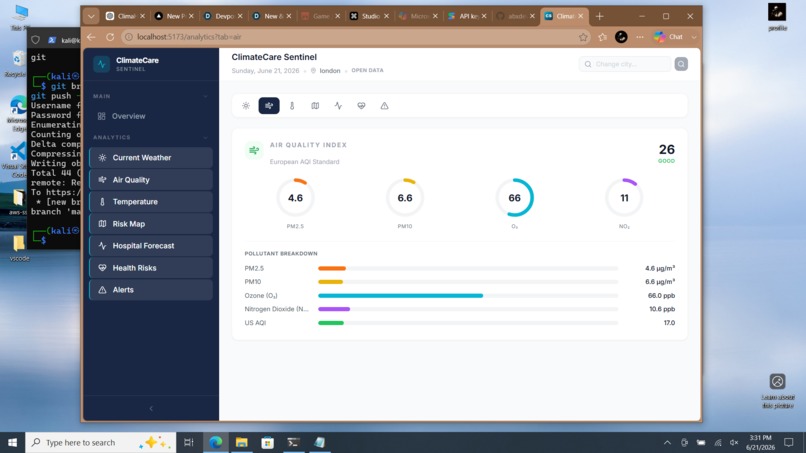Open Copilot Chat button
The width and height of the screenshot is (806, 453).
(669, 37)
